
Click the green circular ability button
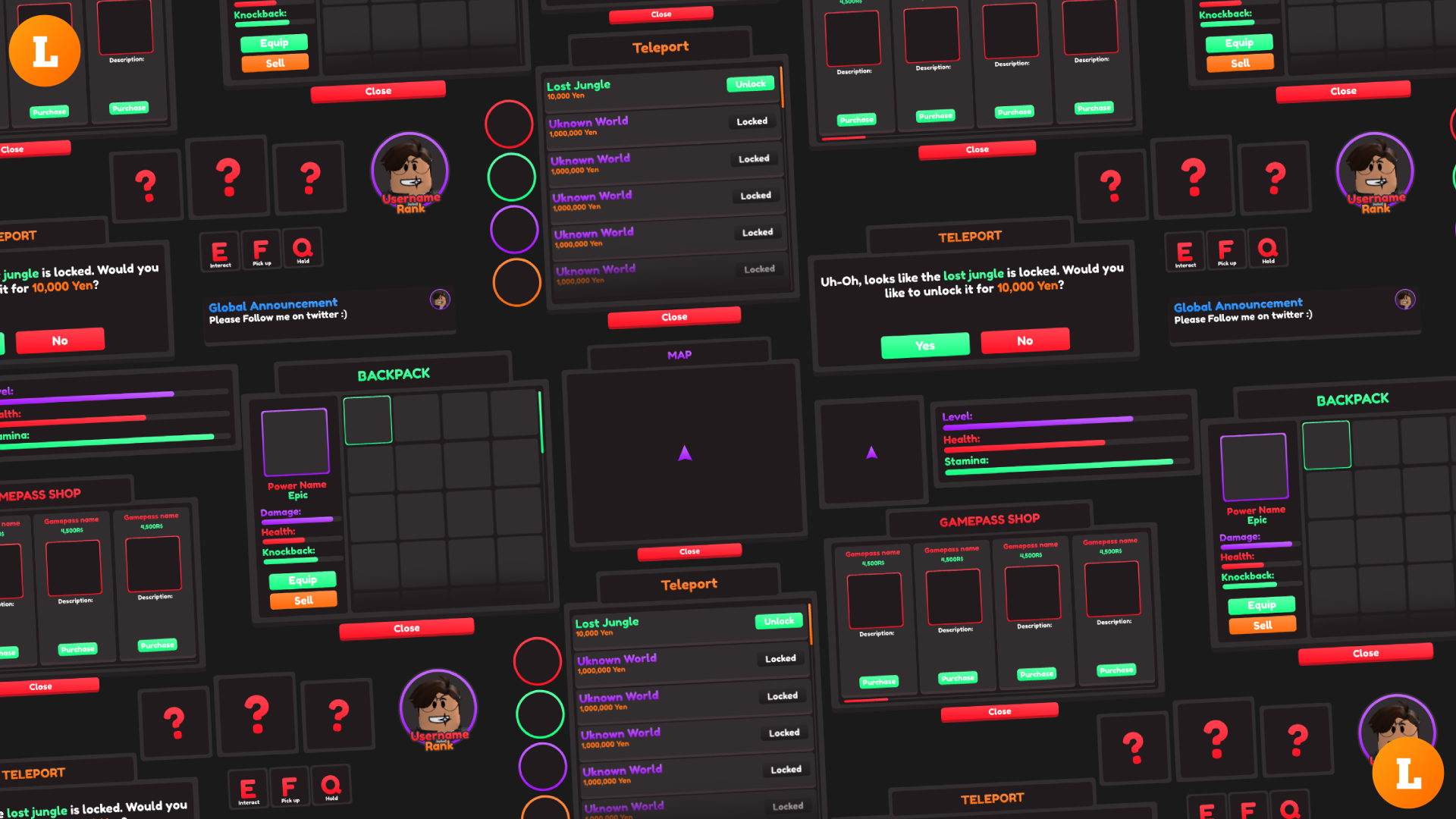point(512,176)
